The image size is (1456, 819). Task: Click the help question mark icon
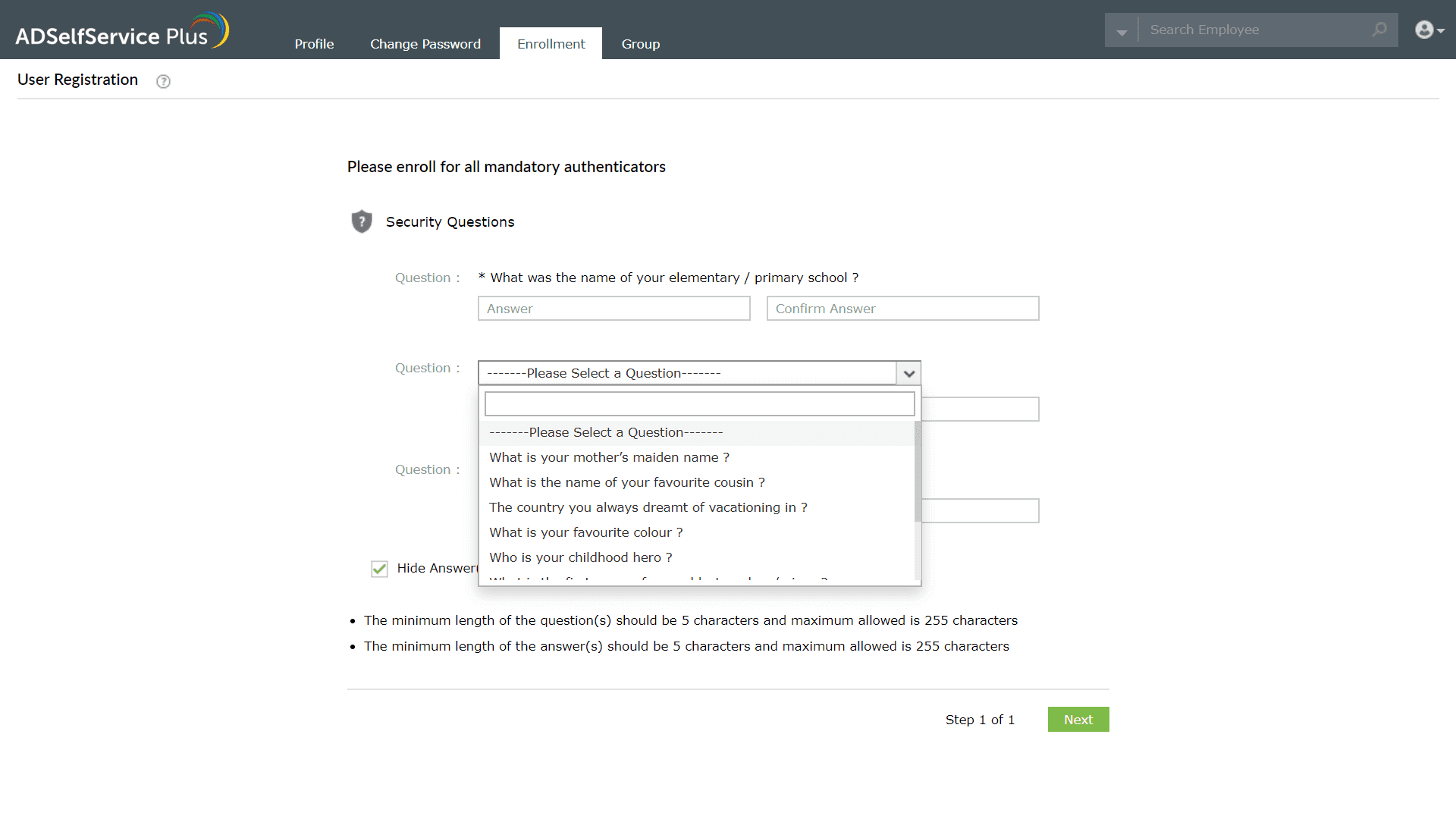(x=164, y=81)
